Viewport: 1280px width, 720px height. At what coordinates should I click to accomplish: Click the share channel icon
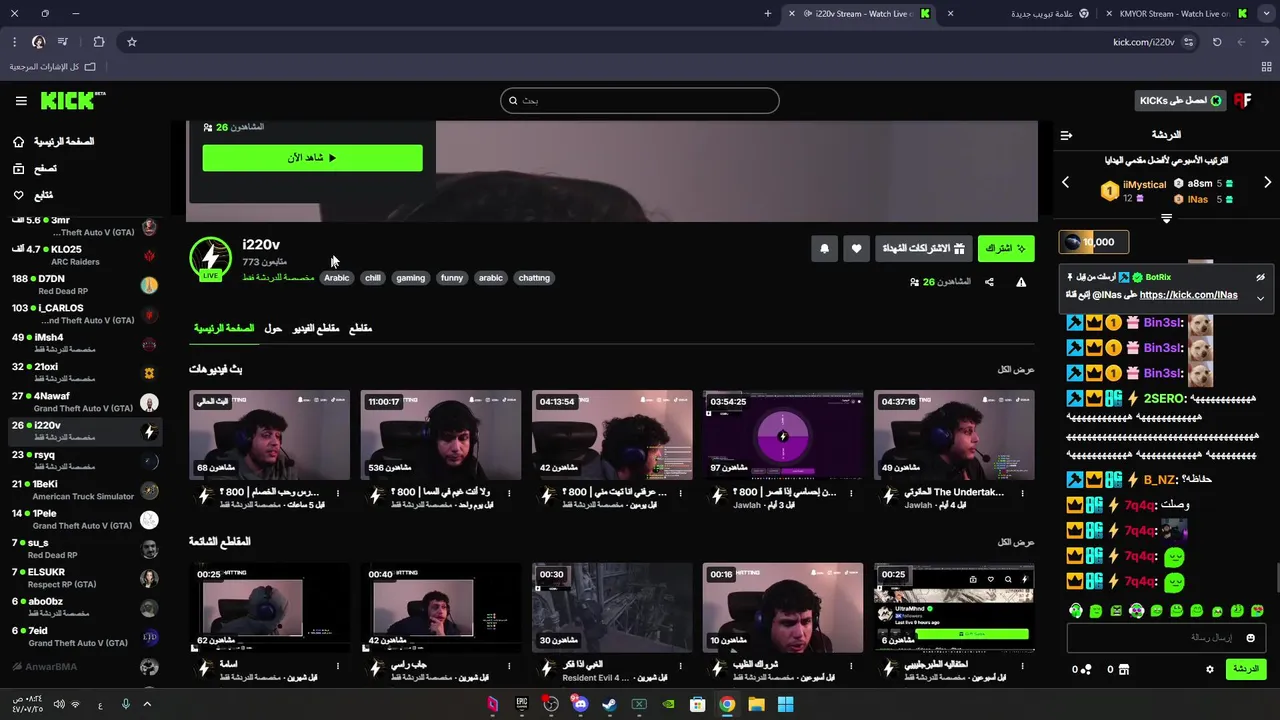click(989, 282)
